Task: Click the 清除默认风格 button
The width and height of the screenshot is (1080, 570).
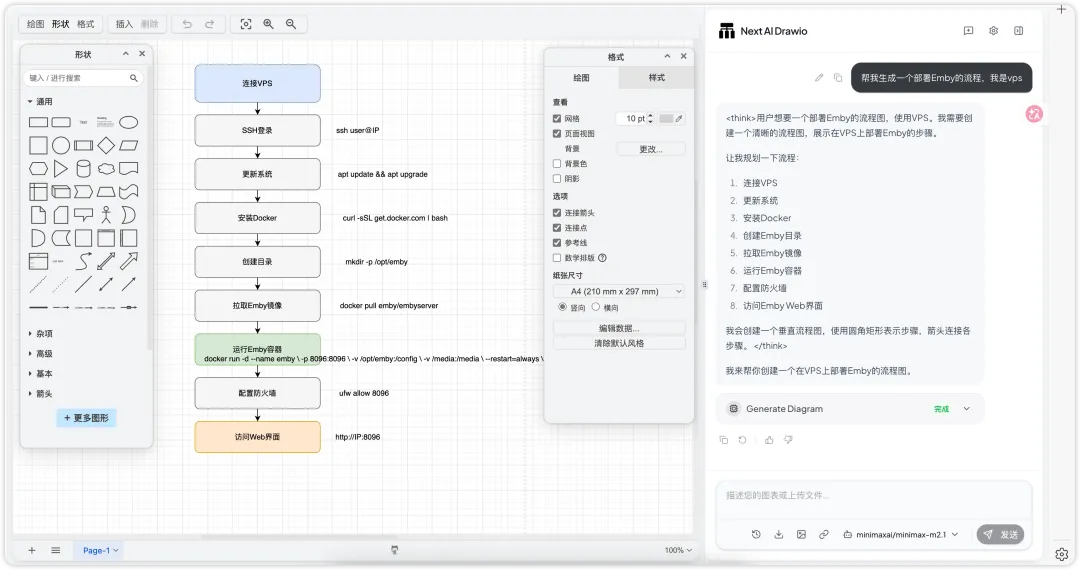Action: click(619, 343)
